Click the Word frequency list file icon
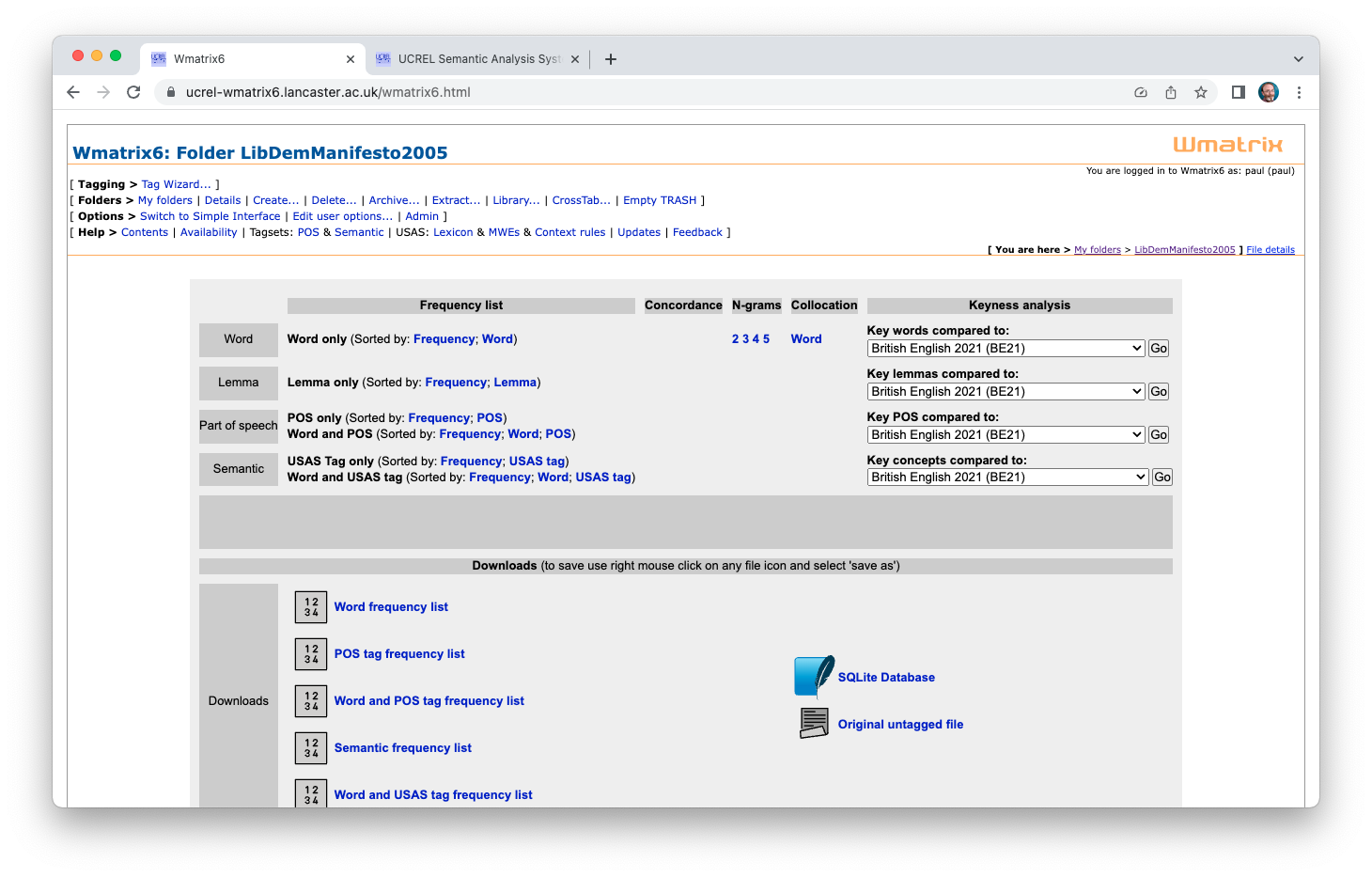The width and height of the screenshot is (1372, 877). pos(311,607)
